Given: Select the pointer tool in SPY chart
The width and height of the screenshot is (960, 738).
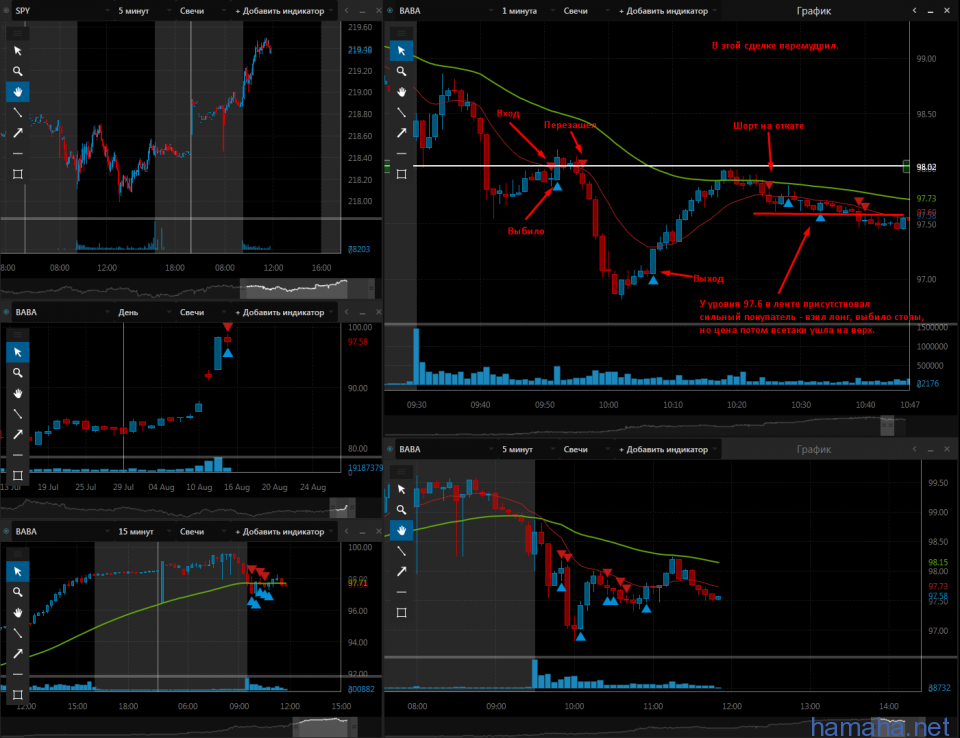Looking at the screenshot, I should pos(18,51).
